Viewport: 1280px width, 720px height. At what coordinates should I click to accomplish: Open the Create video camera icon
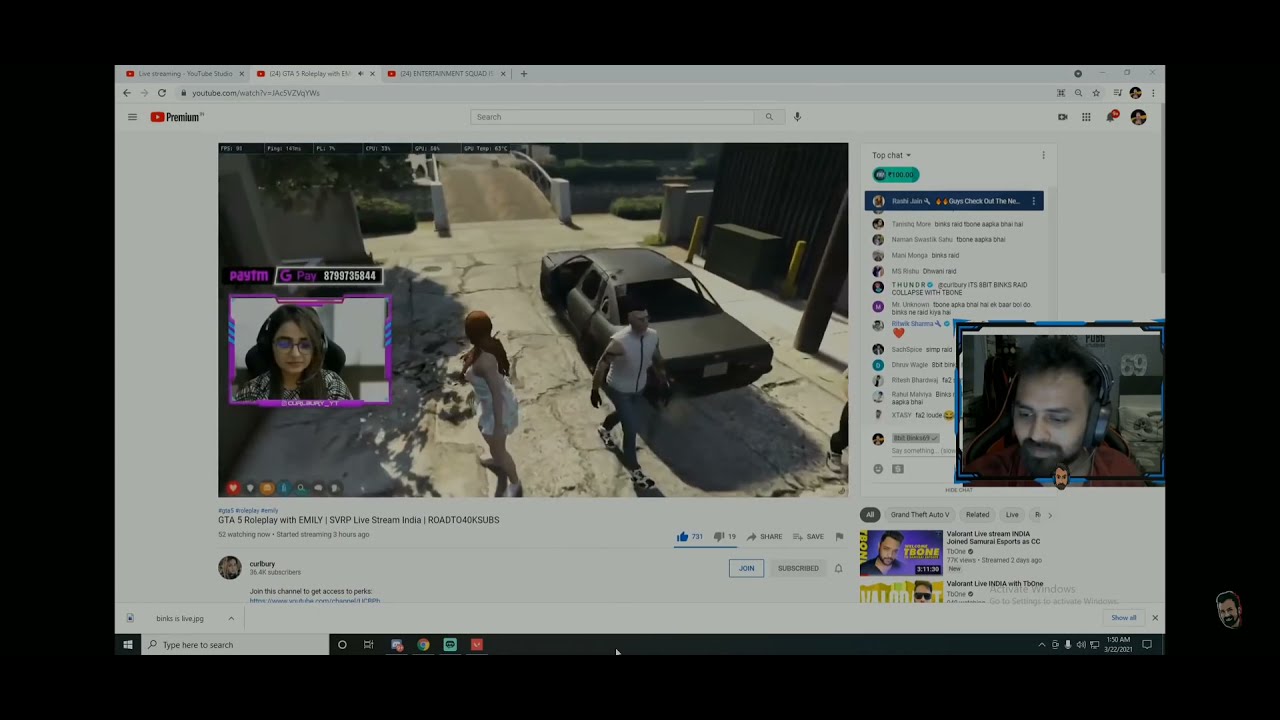pyautogui.click(x=1063, y=117)
